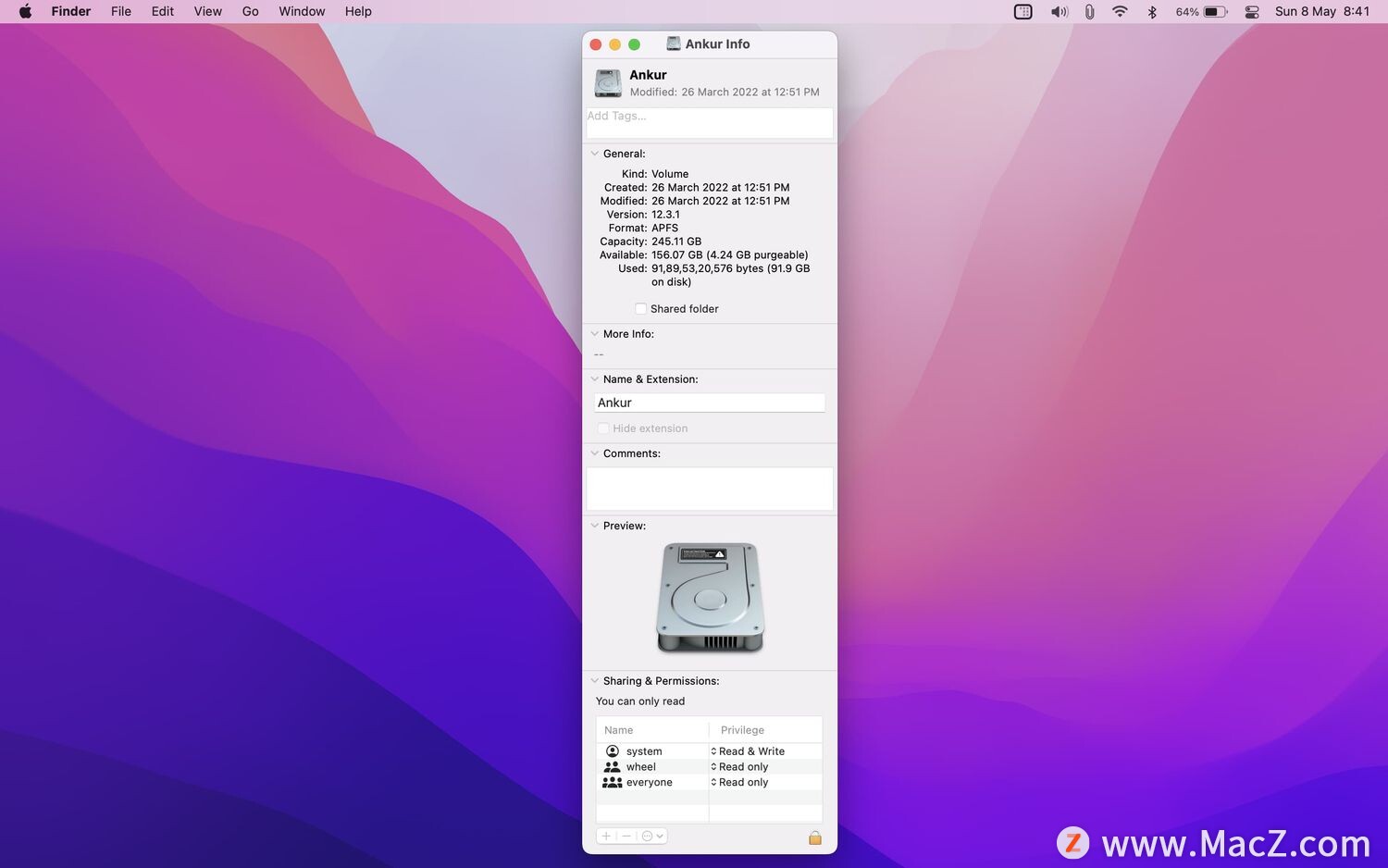
Task: Click the keyboard grid menu bar icon
Action: pyautogui.click(x=1022, y=11)
